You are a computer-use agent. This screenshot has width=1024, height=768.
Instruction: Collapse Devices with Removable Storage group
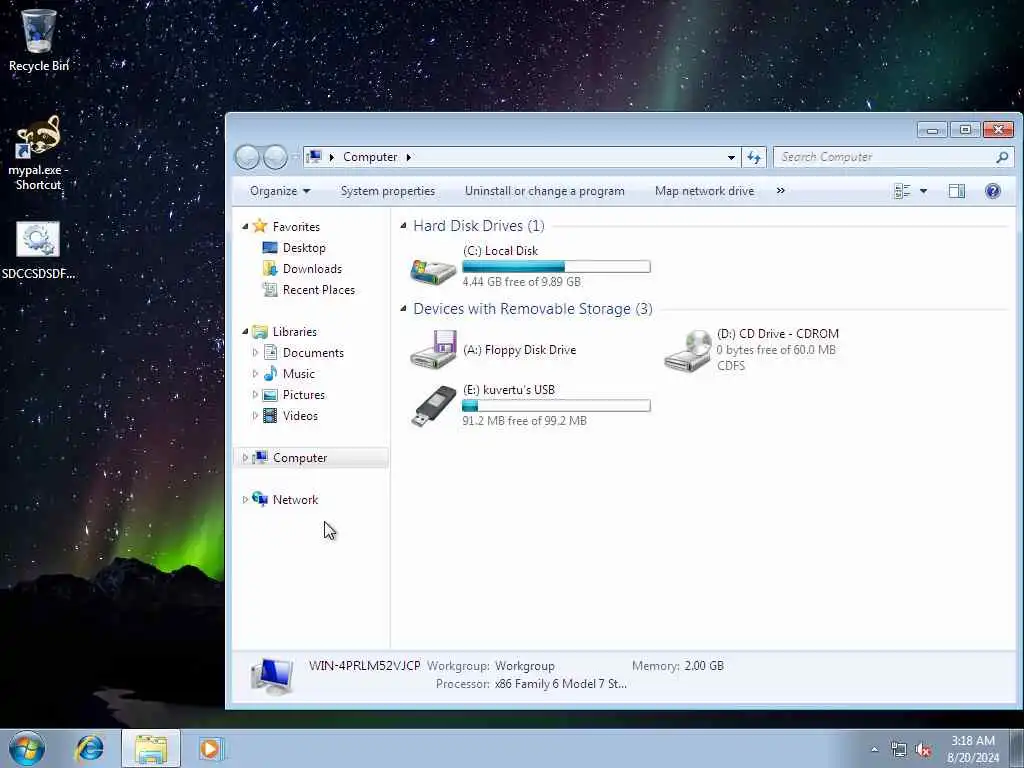tap(404, 308)
